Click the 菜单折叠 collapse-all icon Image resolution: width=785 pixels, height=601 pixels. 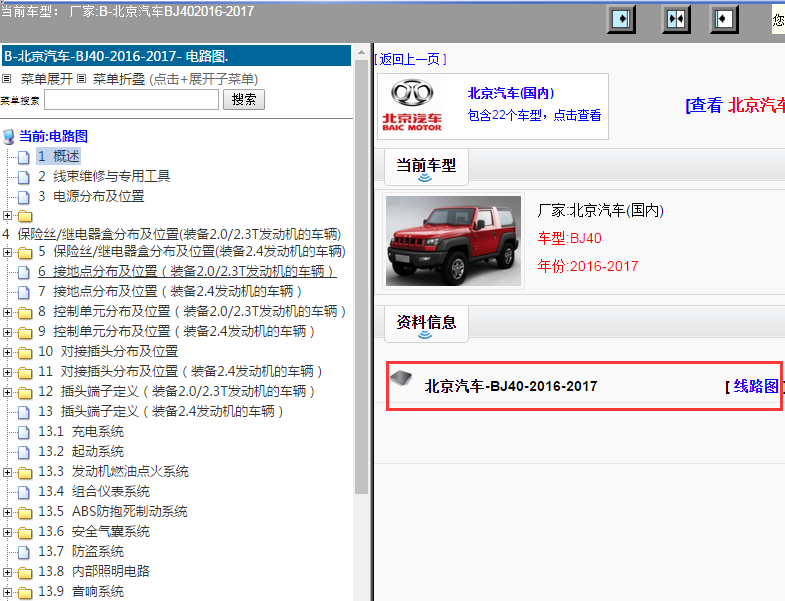82,79
